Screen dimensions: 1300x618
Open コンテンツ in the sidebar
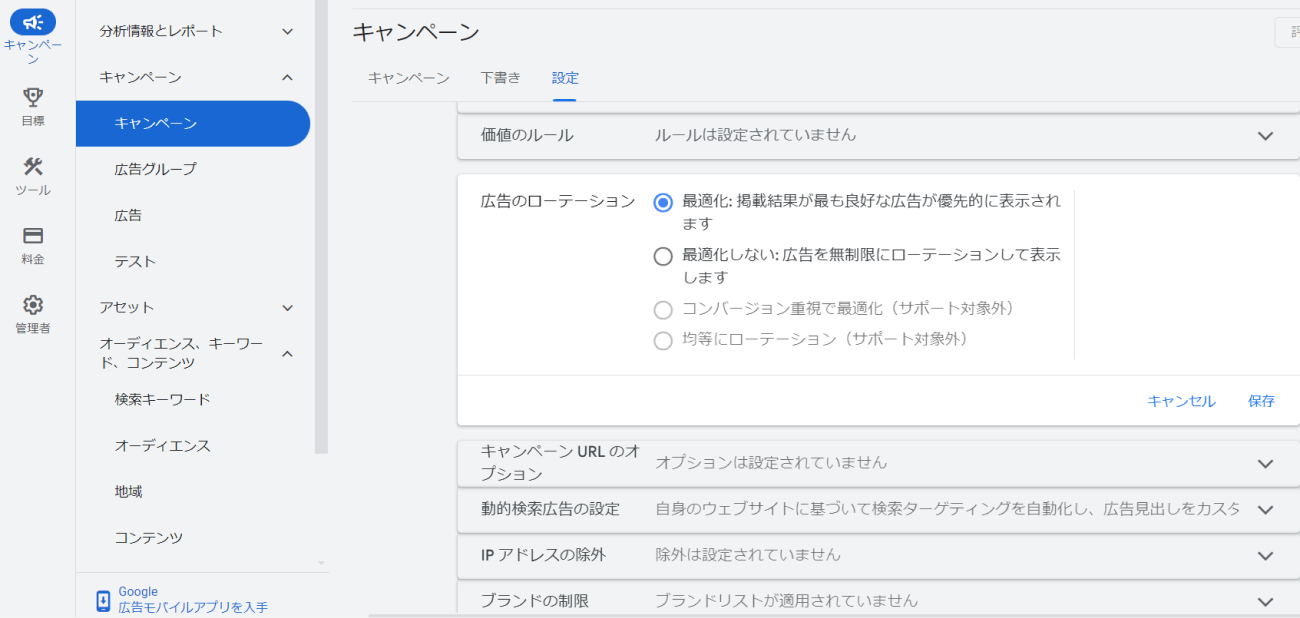tap(149, 537)
